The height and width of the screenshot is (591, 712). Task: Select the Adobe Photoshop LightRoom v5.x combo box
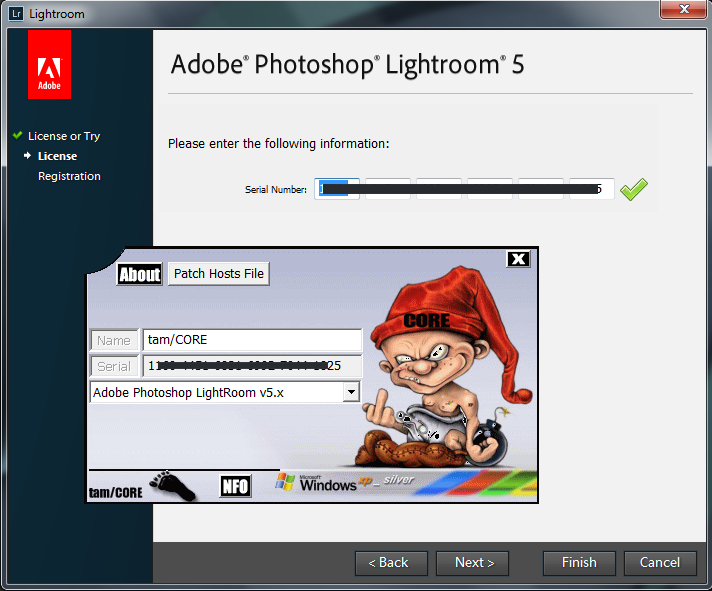pos(225,392)
